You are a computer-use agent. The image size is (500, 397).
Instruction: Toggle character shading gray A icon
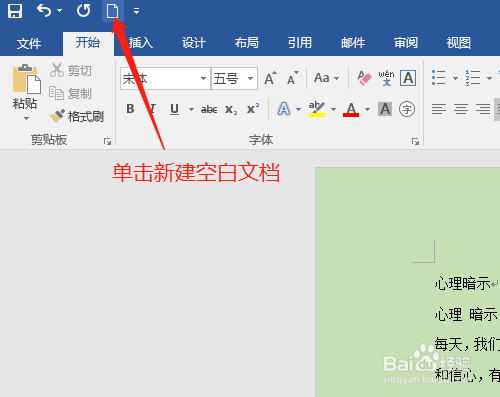pos(385,109)
